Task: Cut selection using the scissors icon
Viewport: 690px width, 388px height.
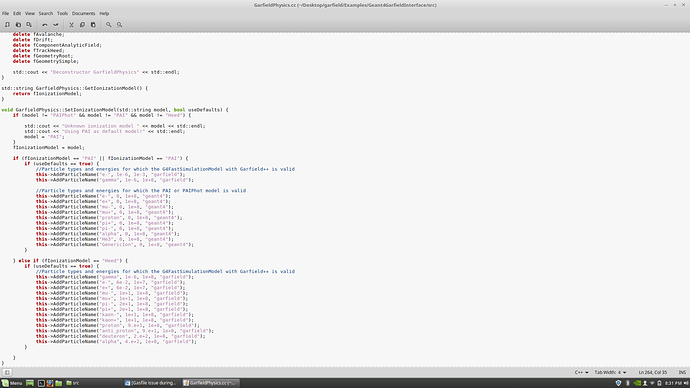Action: click(x=71, y=25)
